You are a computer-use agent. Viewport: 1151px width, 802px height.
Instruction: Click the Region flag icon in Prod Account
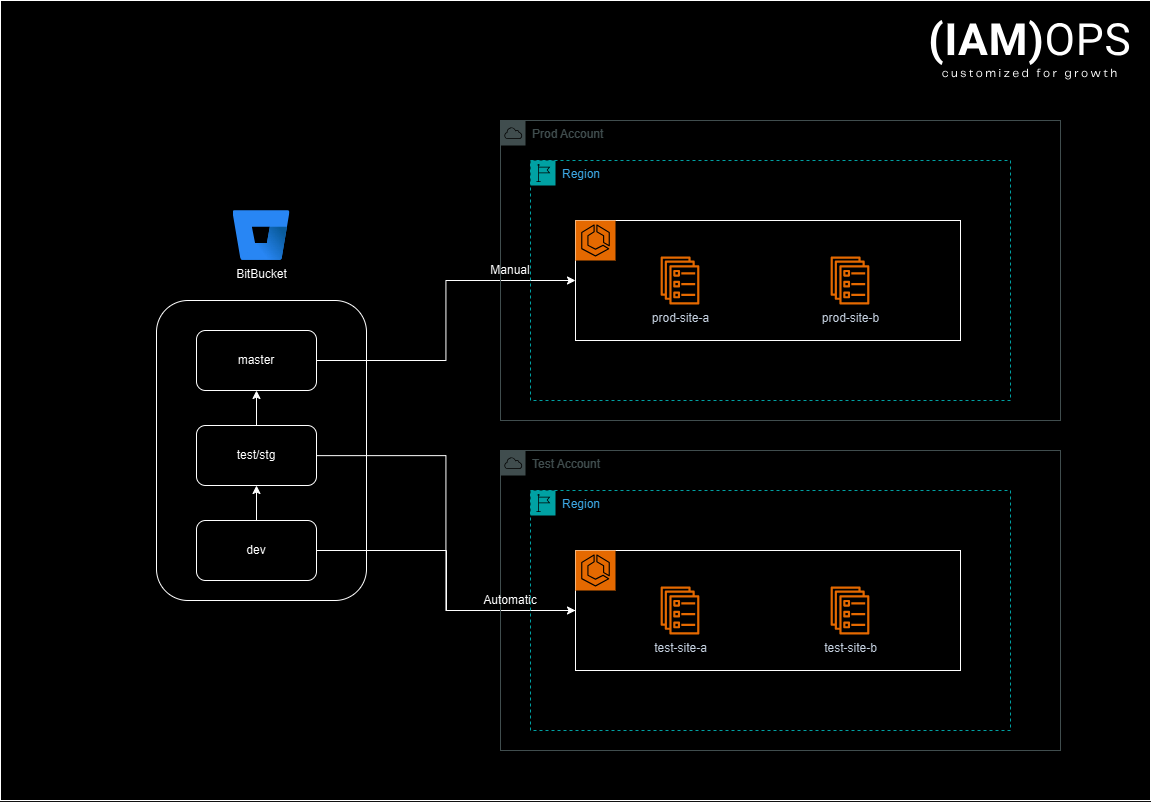tap(543, 173)
